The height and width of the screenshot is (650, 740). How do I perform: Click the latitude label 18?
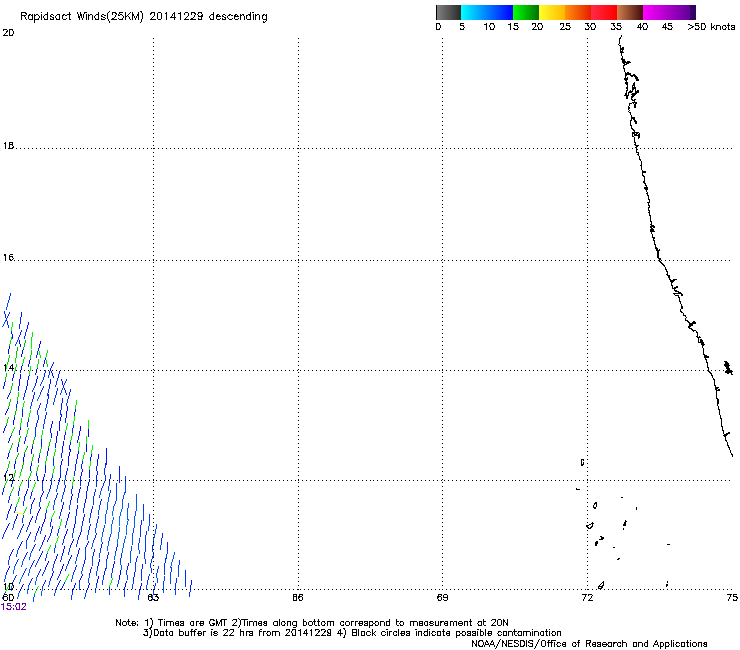pos(8,146)
